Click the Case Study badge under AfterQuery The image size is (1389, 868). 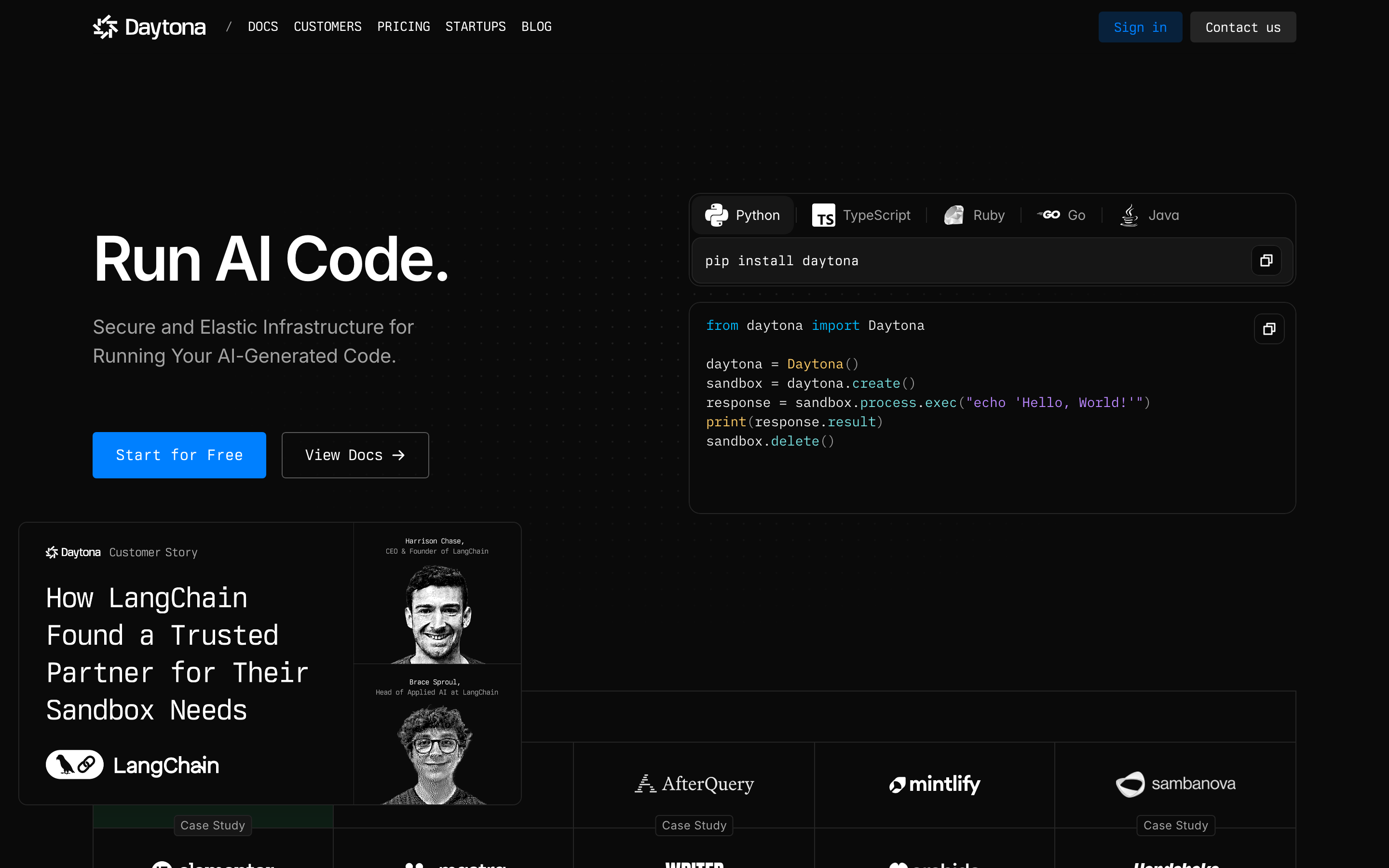coord(694,826)
